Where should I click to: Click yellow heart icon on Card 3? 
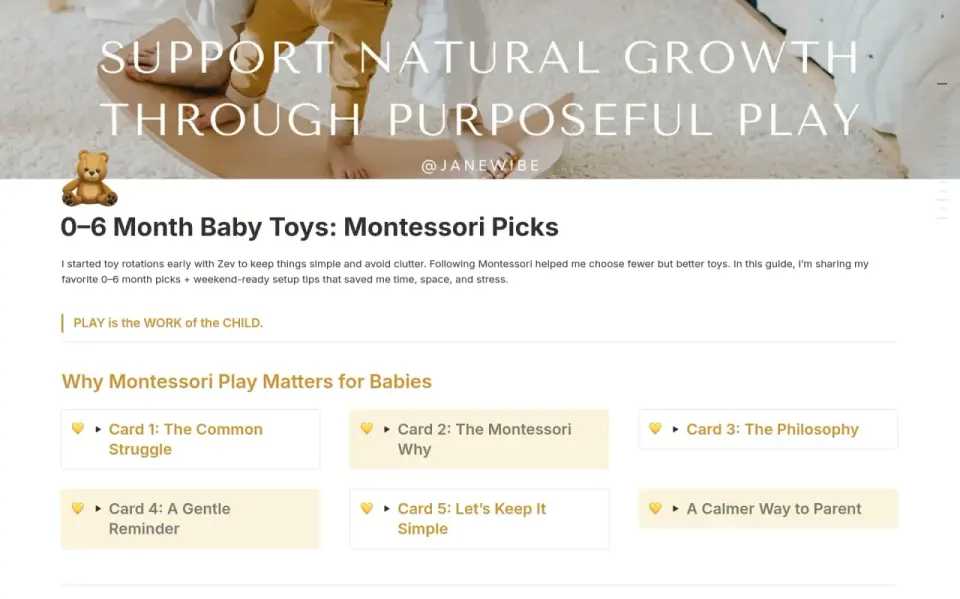click(655, 429)
